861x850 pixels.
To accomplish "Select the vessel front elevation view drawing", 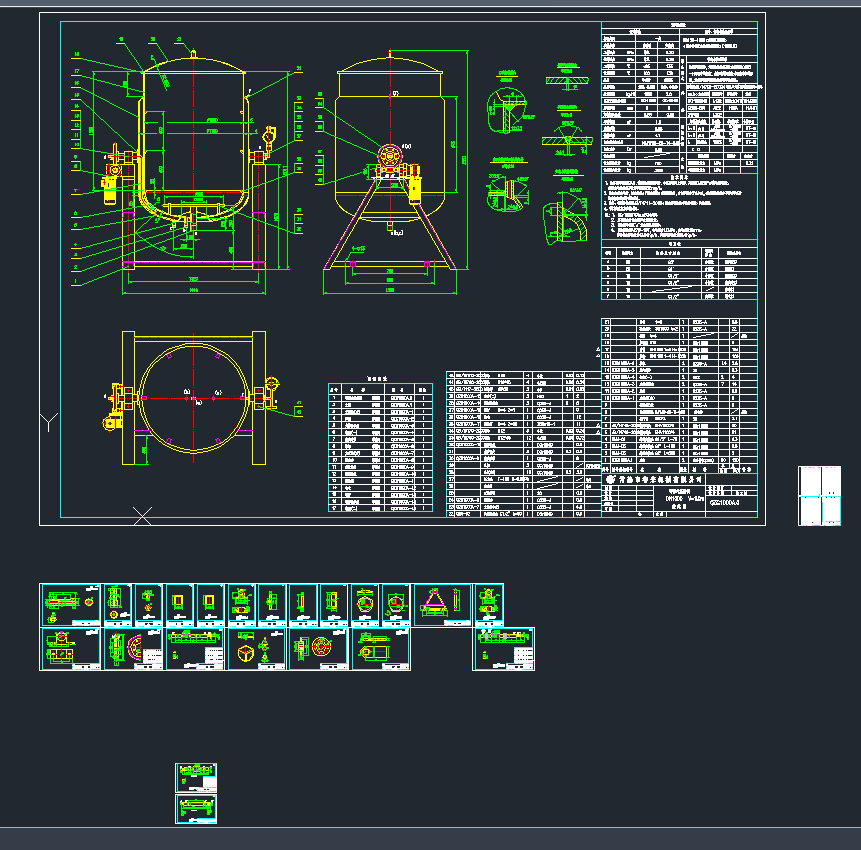I will pyautogui.click(x=187, y=165).
